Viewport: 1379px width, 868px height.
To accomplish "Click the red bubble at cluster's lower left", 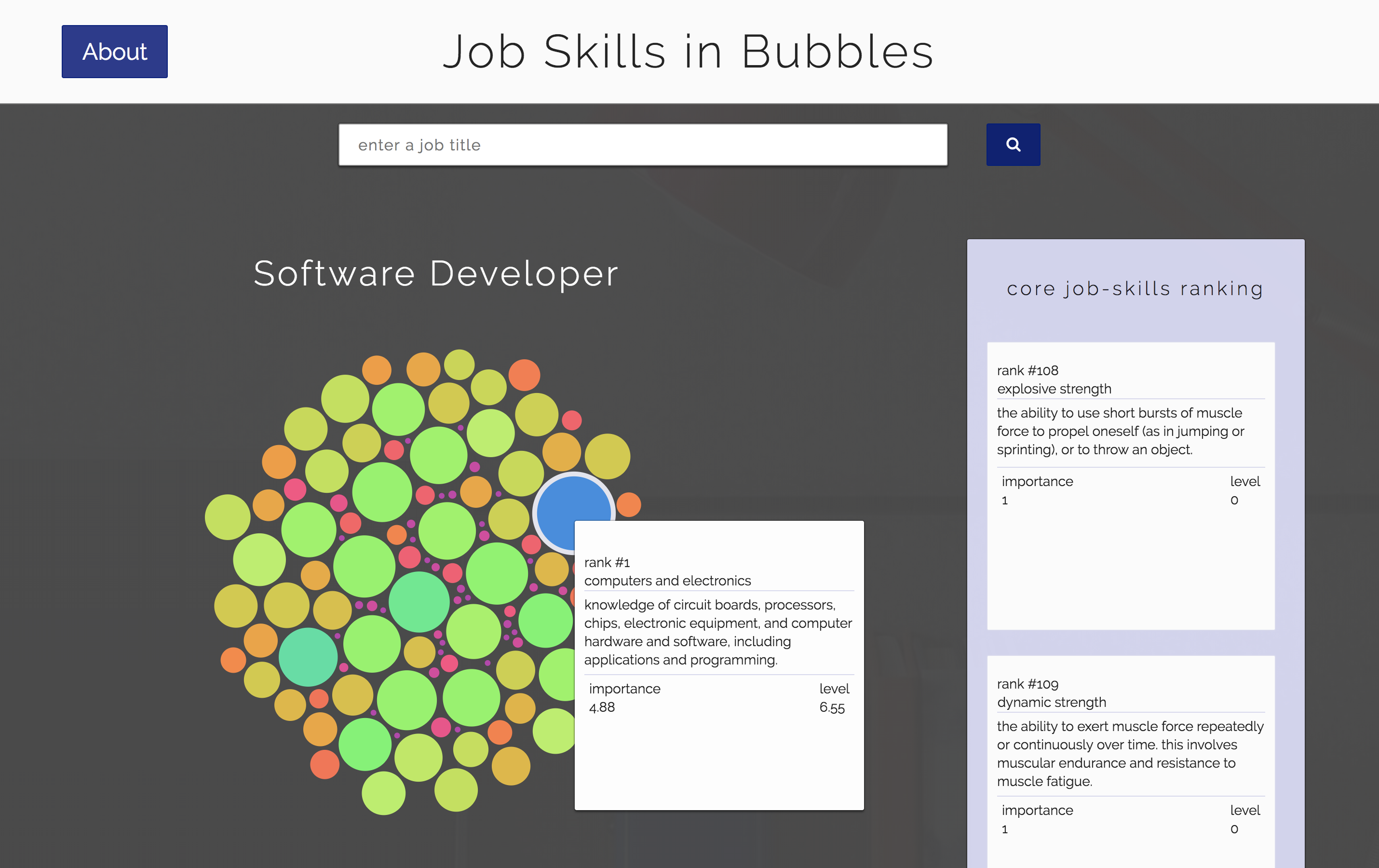I will click(324, 764).
